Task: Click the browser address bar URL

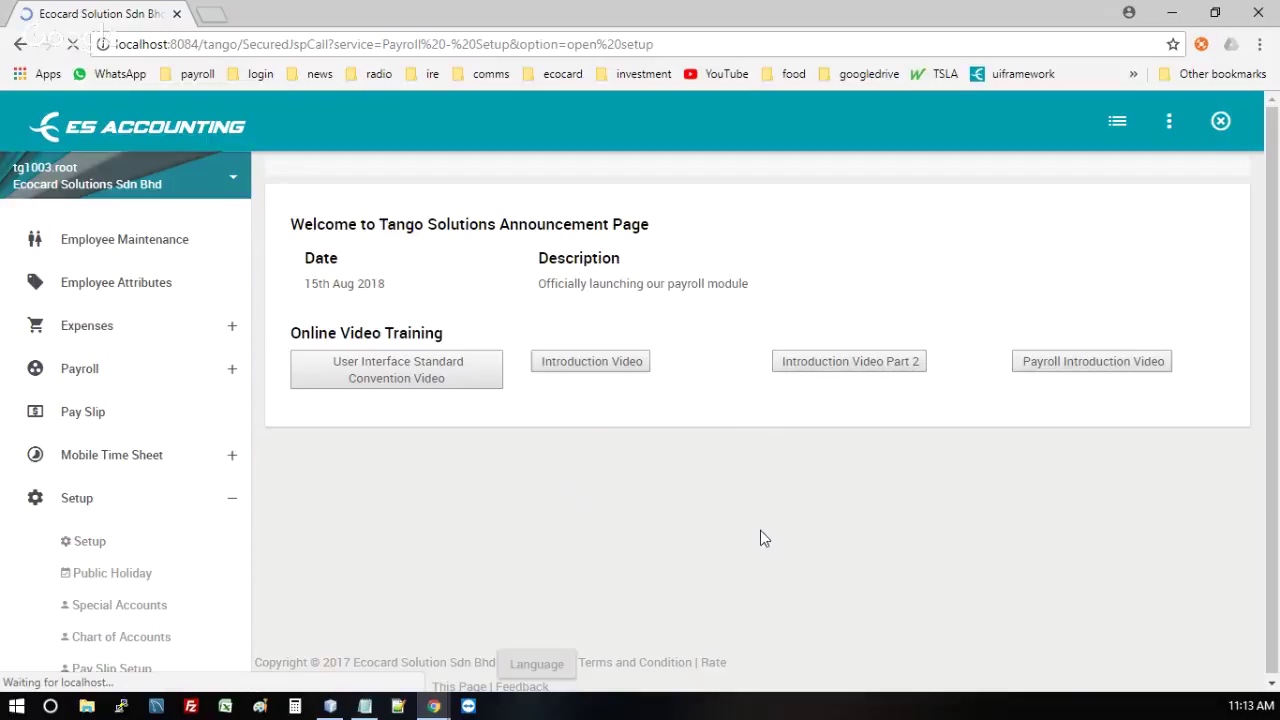Action: (x=384, y=44)
